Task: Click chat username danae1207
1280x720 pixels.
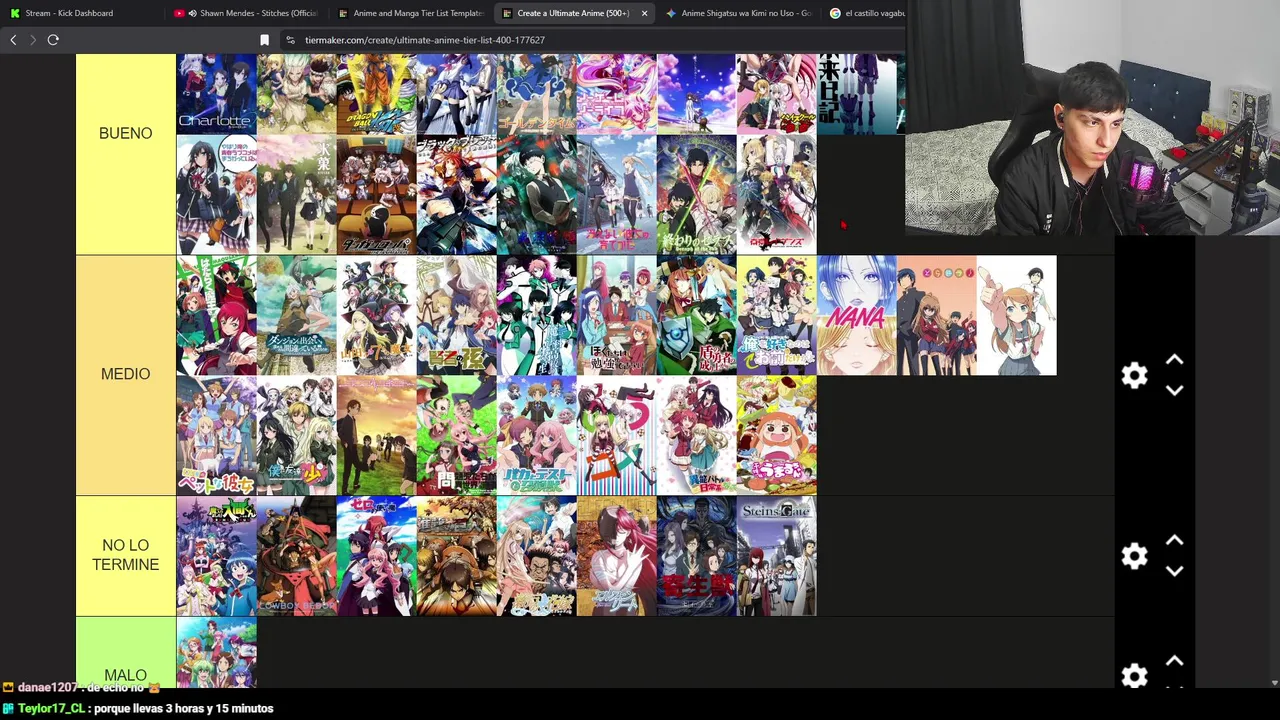Action: [x=47, y=688]
